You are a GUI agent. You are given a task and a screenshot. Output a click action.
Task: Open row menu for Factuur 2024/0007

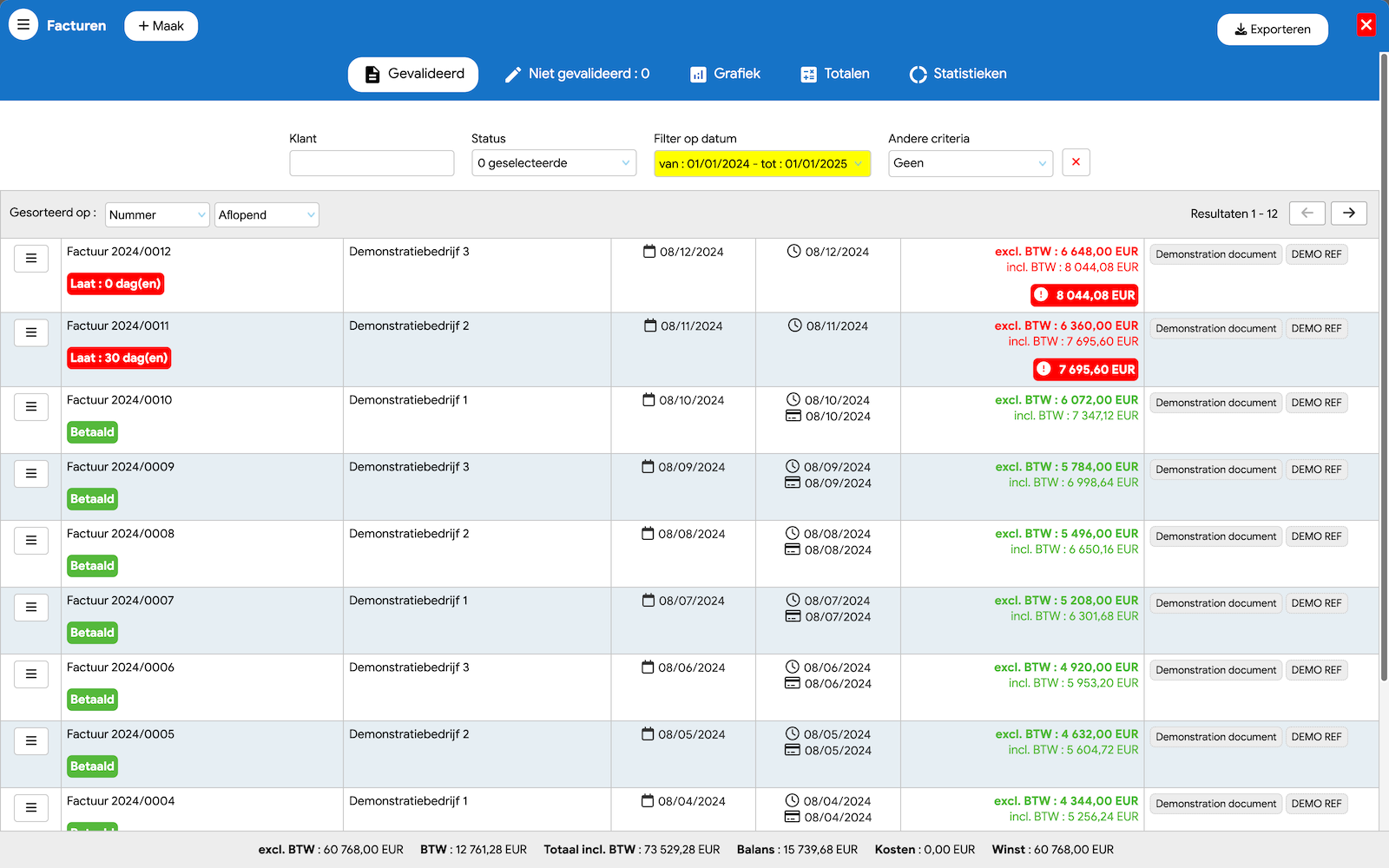pos(31,607)
